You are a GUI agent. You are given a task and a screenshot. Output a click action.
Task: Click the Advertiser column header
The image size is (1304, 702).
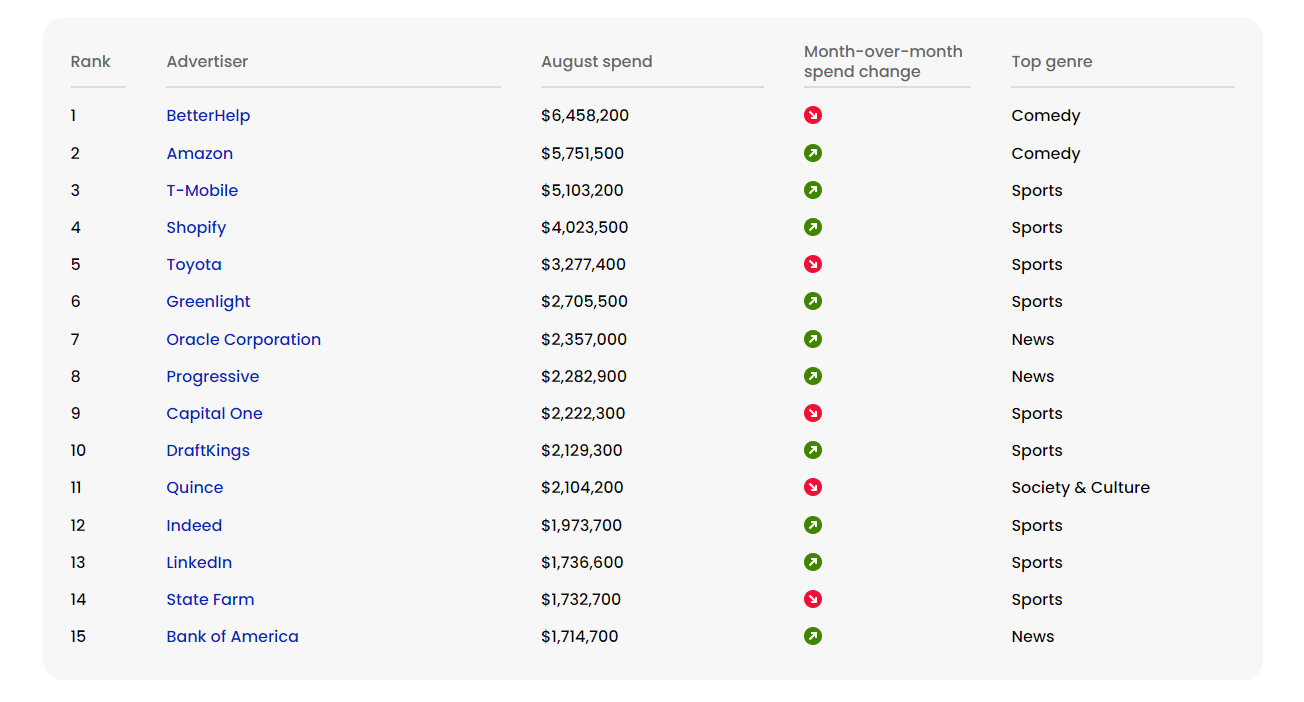coord(207,62)
